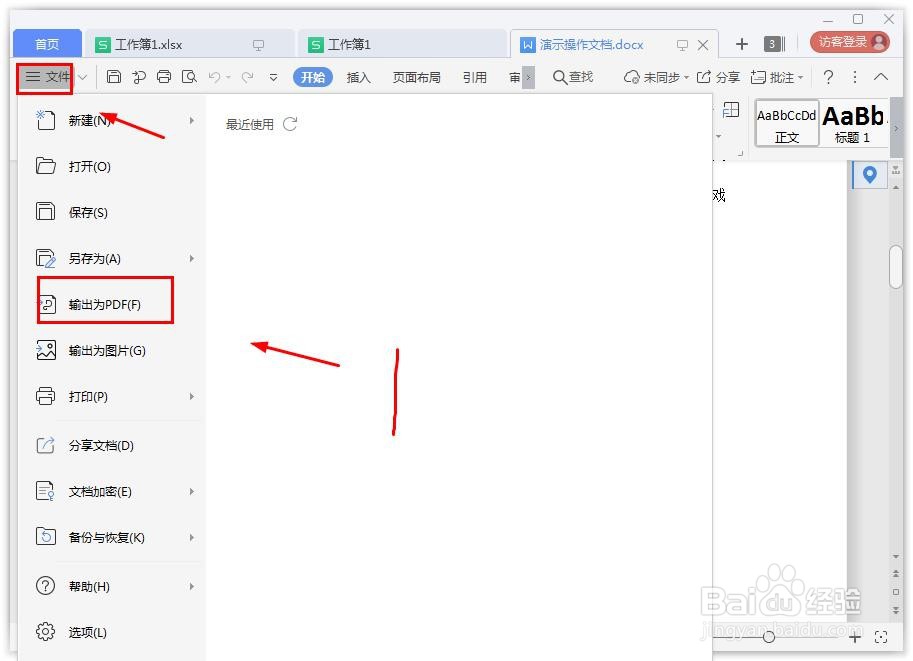
Task: Click the Save icon in the quick toolbar
Action: click(x=114, y=77)
